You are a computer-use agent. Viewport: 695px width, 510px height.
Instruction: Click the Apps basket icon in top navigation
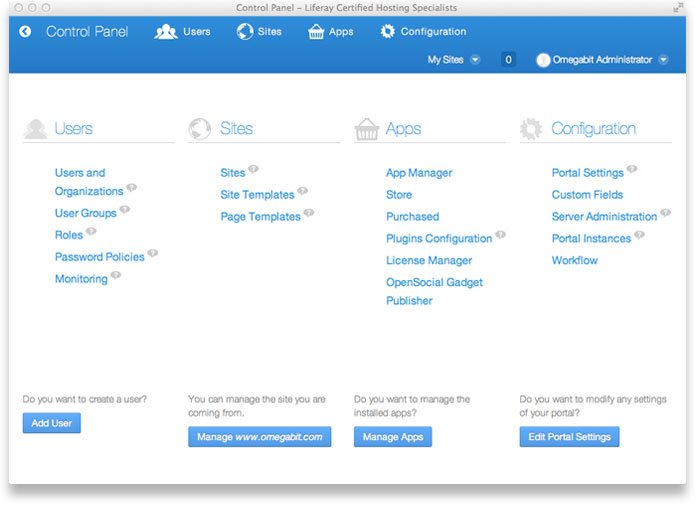[316, 31]
